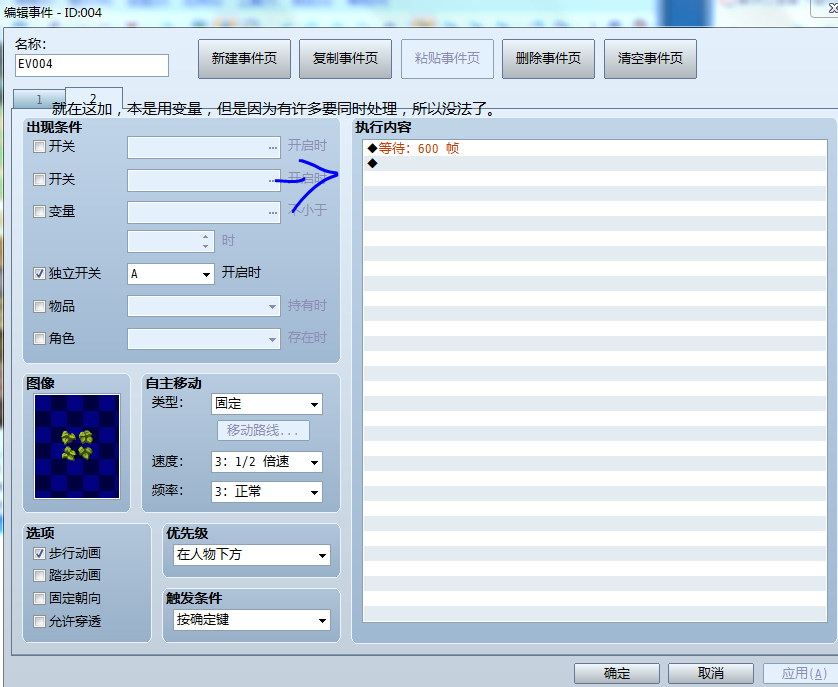Image resolution: width=838 pixels, height=687 pixels.
Task: Enable the first 开关 condition checkbox
Action: [x=39, y=146]
